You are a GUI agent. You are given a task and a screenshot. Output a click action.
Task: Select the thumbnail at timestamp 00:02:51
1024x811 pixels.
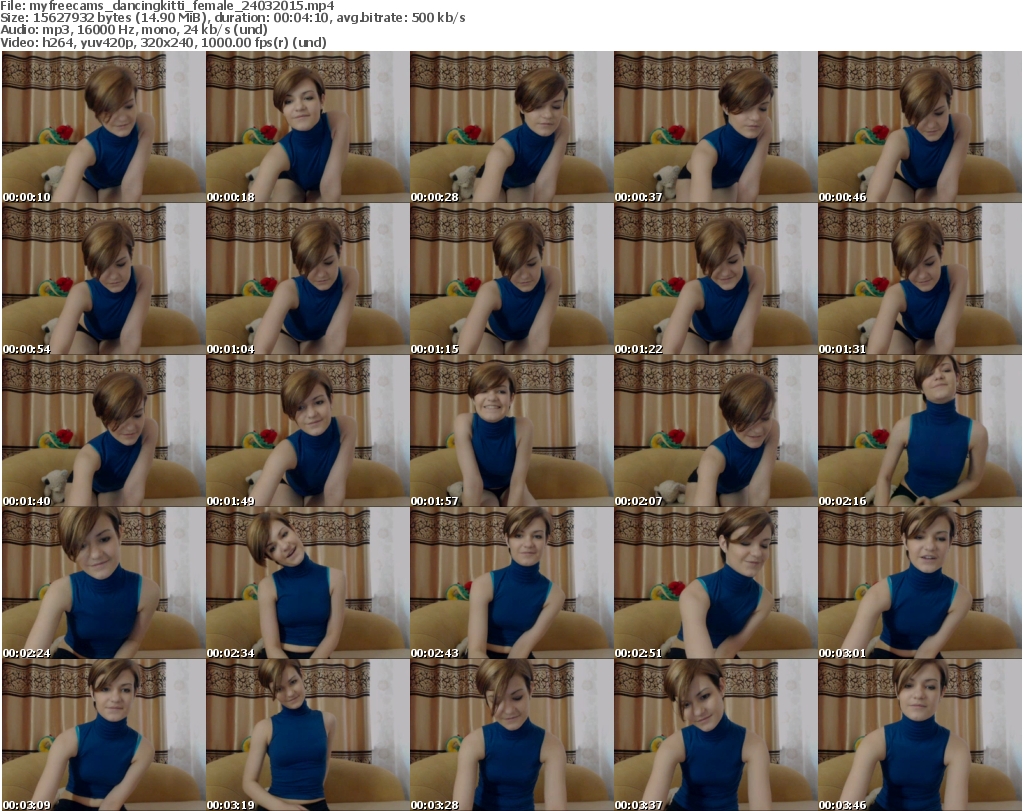[716, 583]
